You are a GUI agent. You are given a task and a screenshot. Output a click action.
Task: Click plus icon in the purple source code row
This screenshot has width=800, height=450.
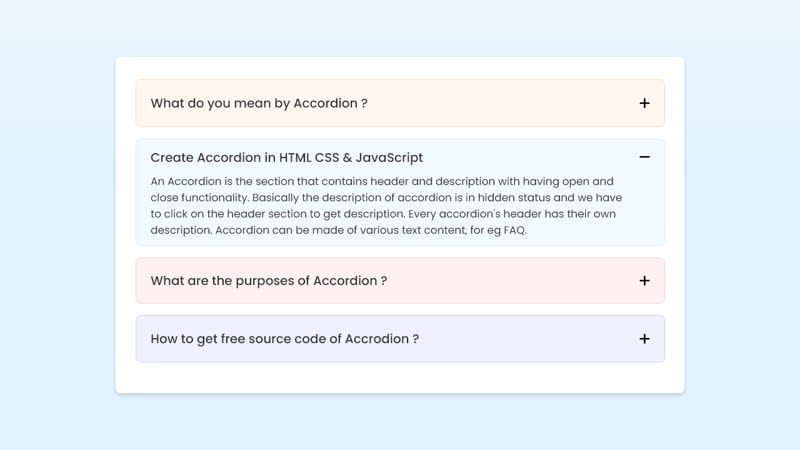tap(644, 339)
